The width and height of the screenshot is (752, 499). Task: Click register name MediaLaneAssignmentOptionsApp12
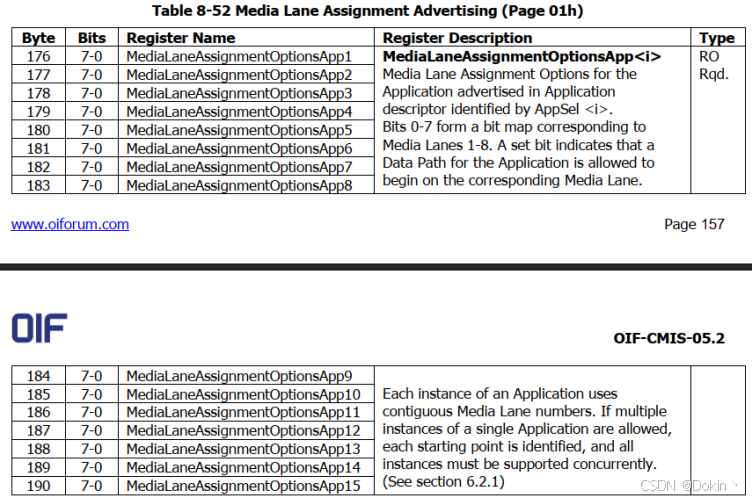coord(243,431)
